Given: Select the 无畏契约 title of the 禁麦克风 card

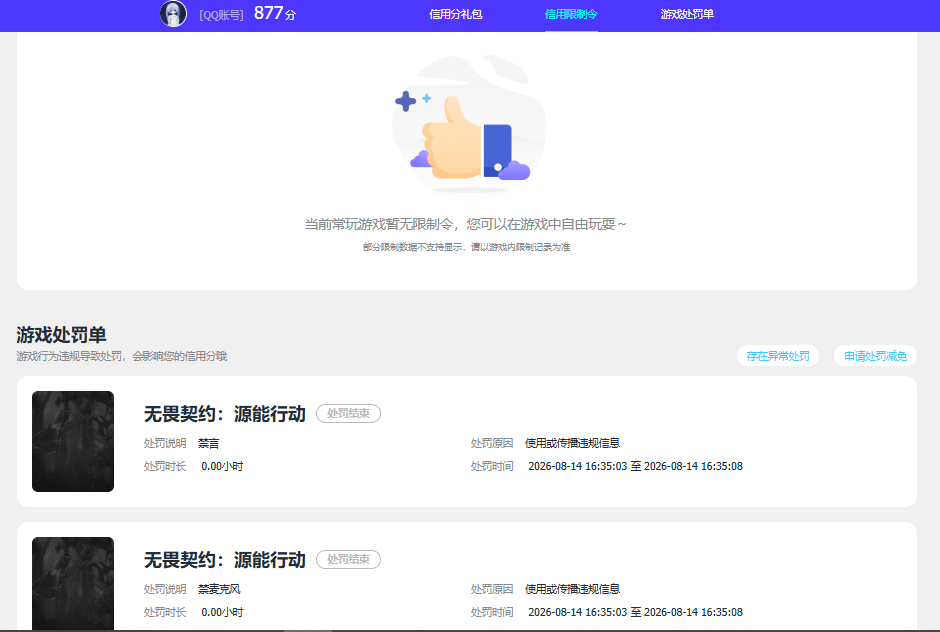Looking at the screenshot, I should (x=225, y=559).
